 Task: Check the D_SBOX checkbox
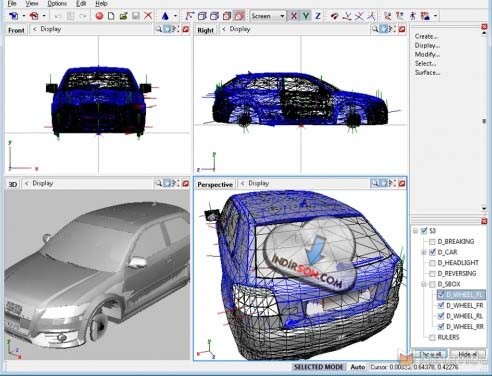[x=432, y=284]
